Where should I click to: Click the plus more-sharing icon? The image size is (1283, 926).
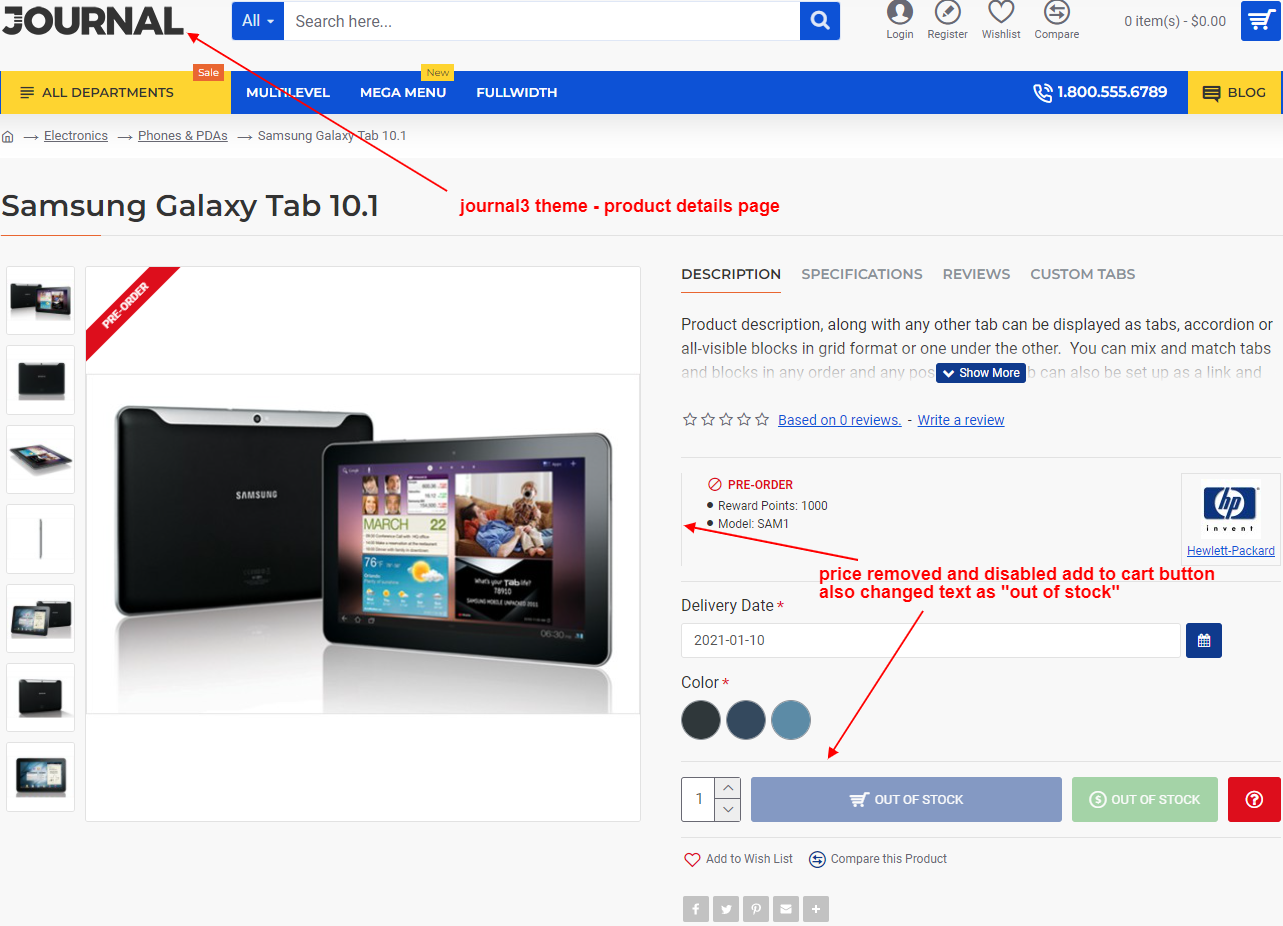[816, 909]
